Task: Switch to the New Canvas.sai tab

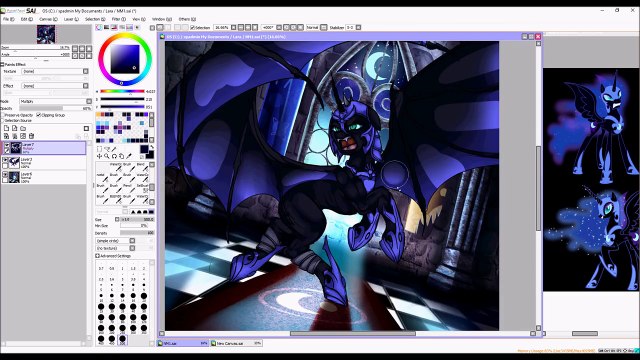Action: [236, 344]
